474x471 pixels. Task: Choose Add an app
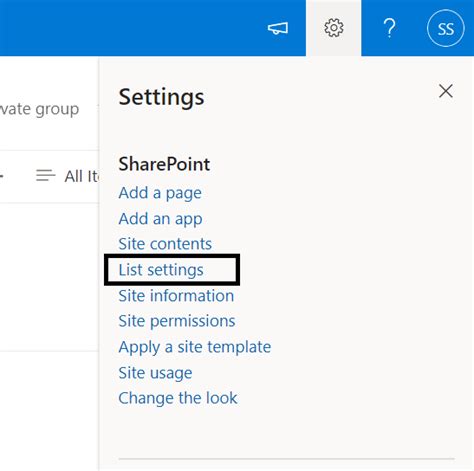[160, 219]
